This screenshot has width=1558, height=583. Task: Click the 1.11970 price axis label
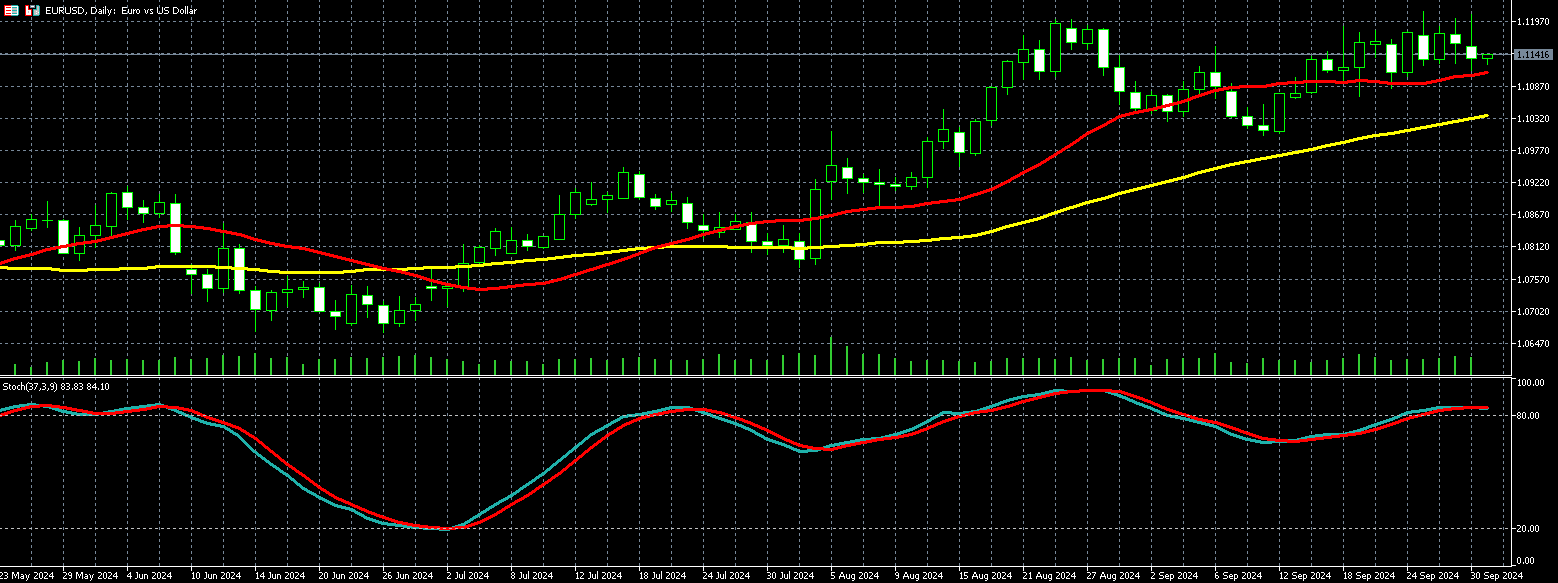(1532, 22)
